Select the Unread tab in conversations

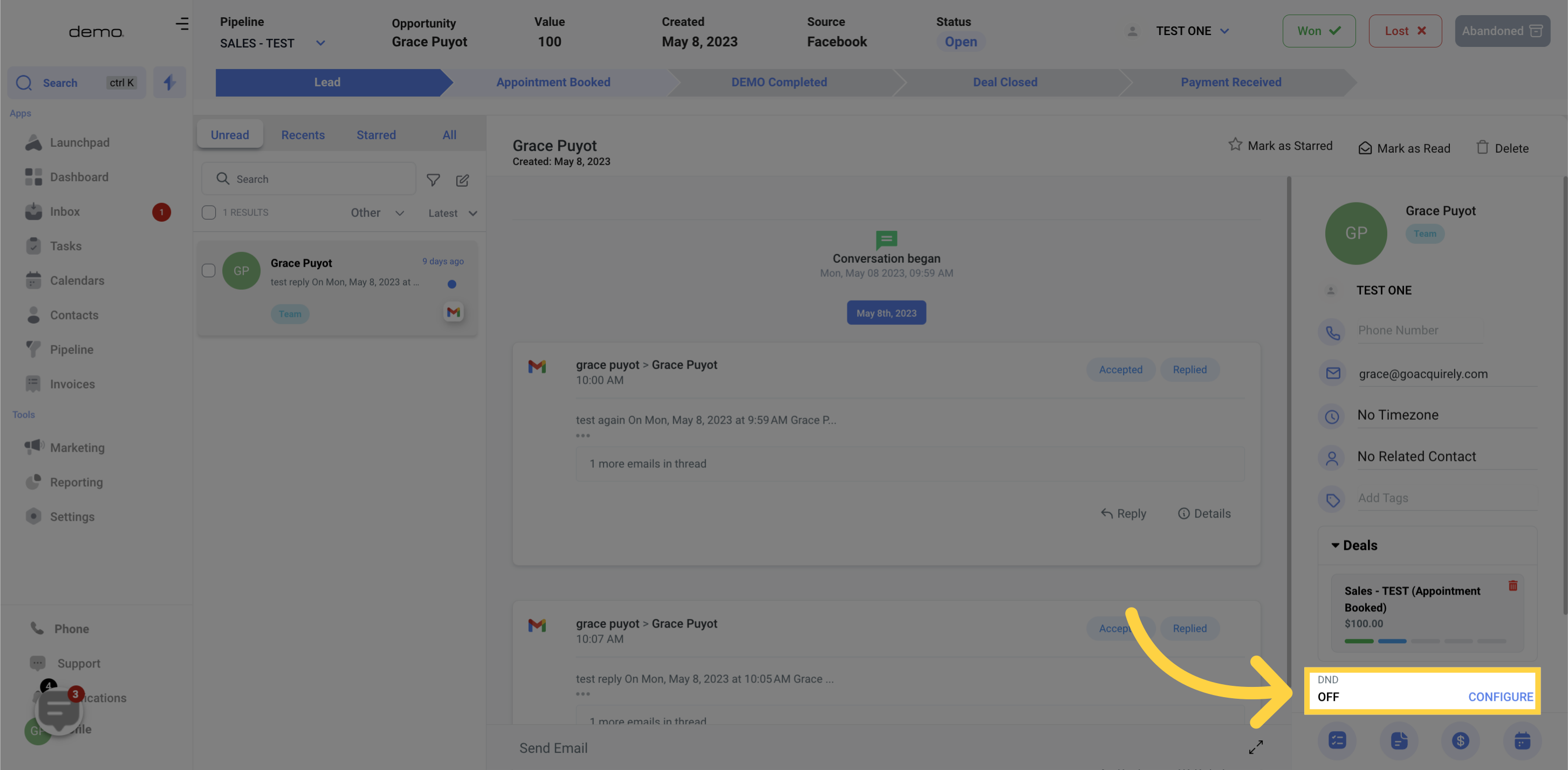point(230,134)
